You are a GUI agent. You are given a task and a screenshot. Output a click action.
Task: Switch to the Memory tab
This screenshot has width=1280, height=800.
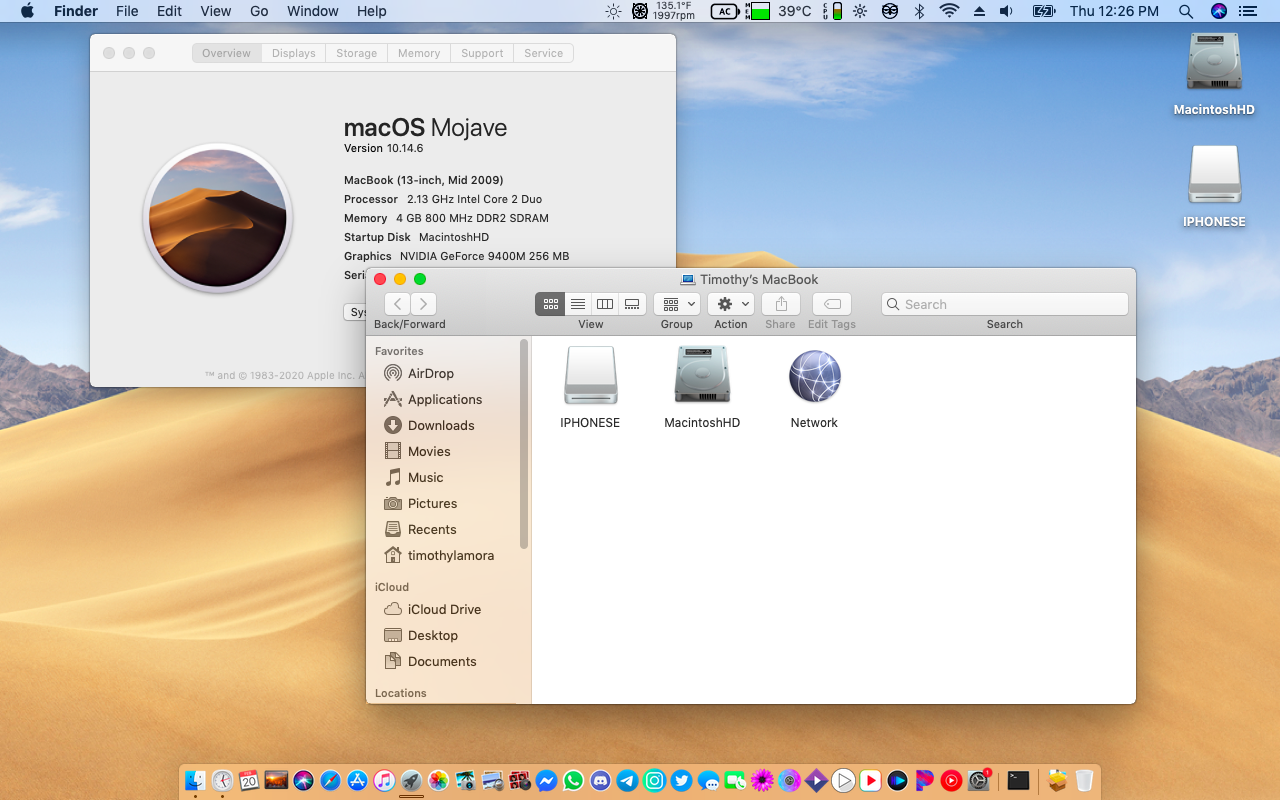[x=419, y=53]
